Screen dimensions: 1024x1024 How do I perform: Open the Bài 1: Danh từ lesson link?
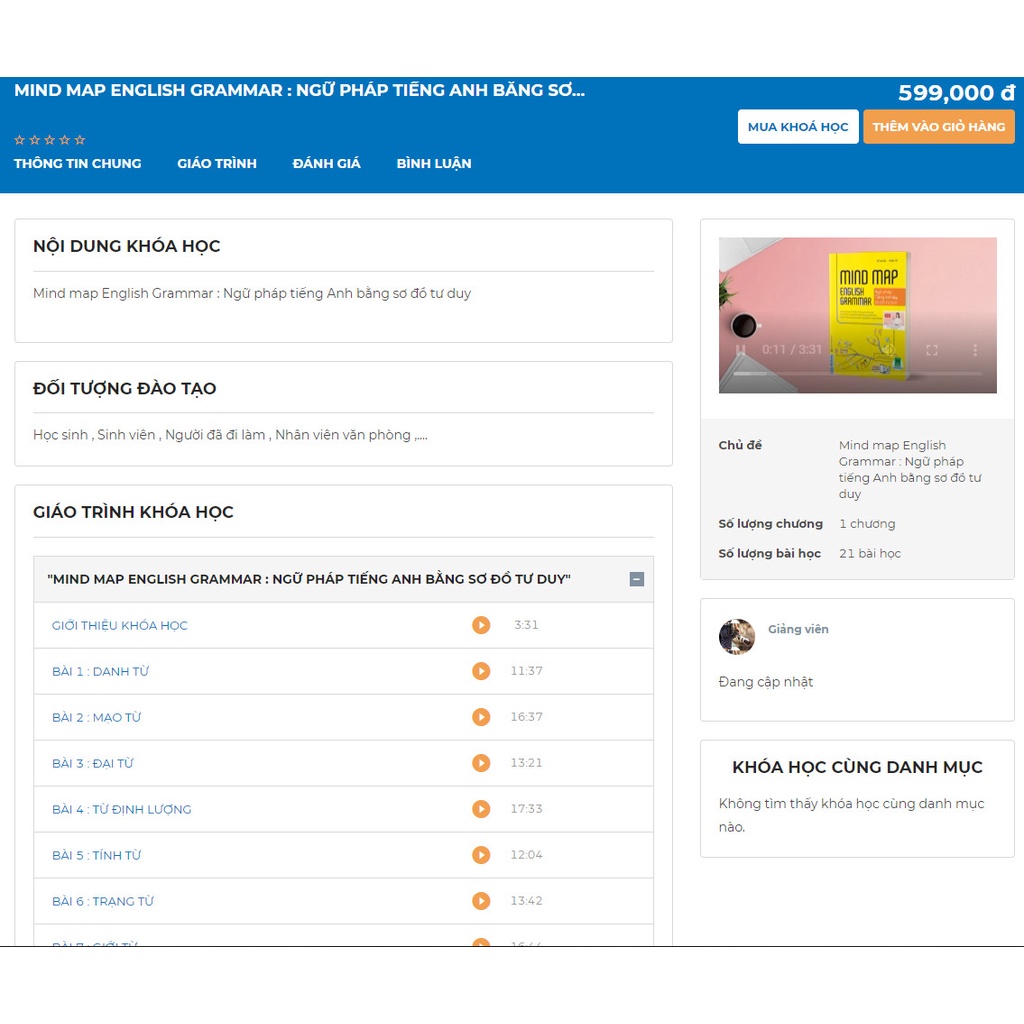coord(100,671)
